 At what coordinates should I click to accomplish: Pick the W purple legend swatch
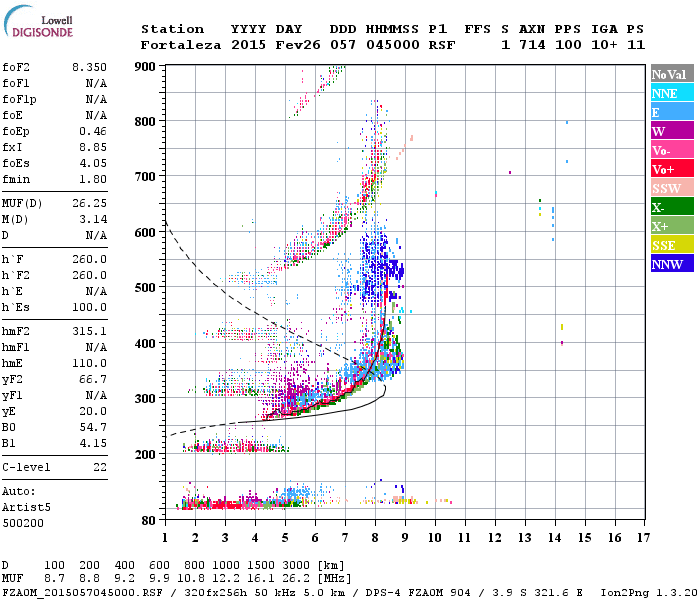point(671,131)
